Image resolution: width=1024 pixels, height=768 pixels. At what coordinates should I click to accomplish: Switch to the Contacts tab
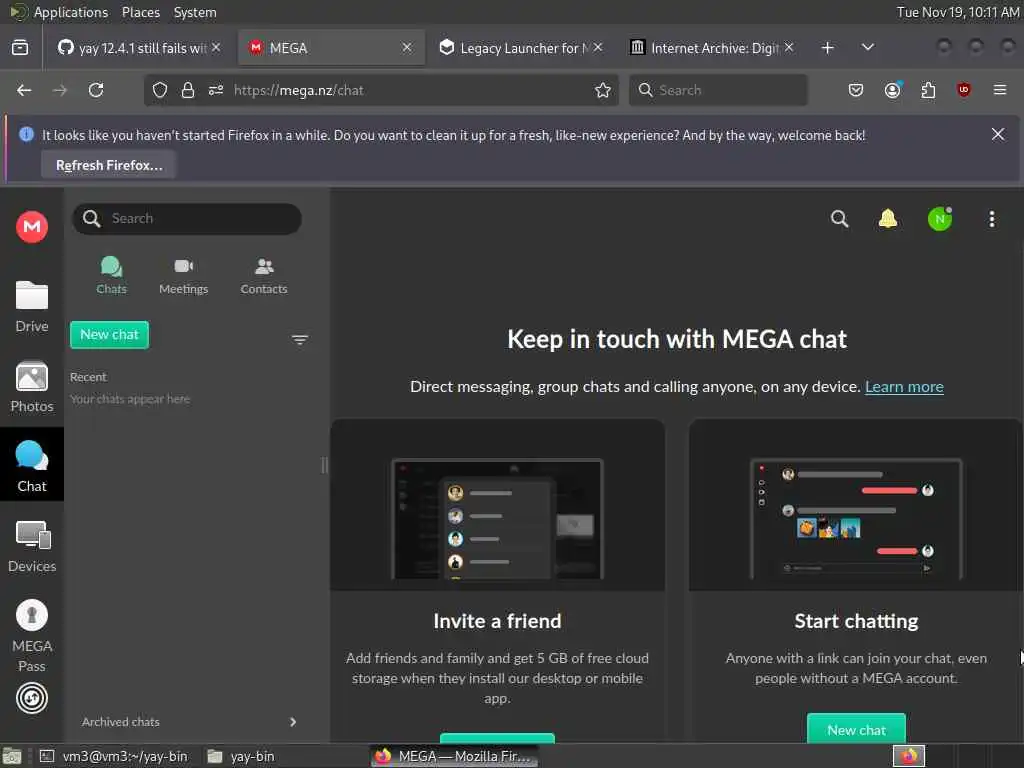pyautogui.click(x=264, y=276)
